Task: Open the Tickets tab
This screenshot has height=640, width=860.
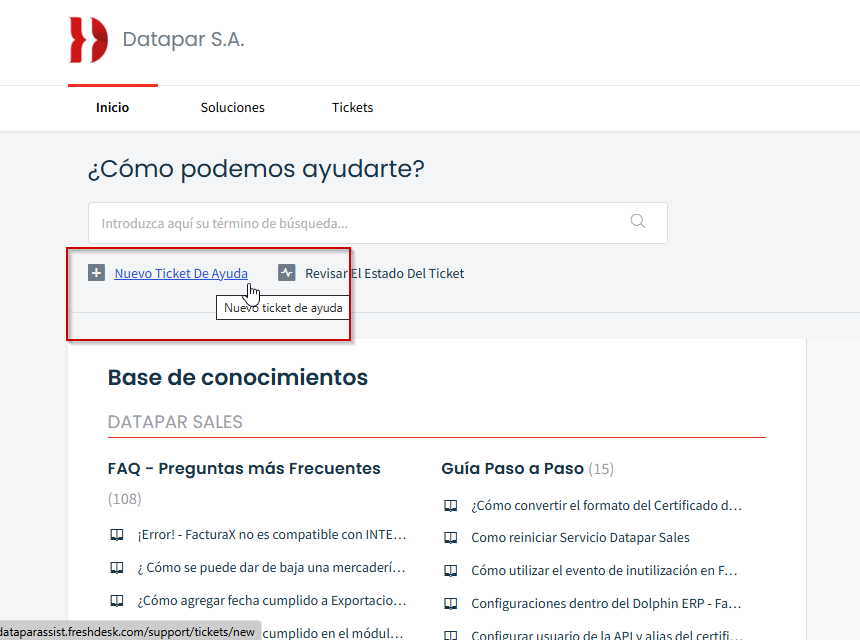Action: [352, 107]
